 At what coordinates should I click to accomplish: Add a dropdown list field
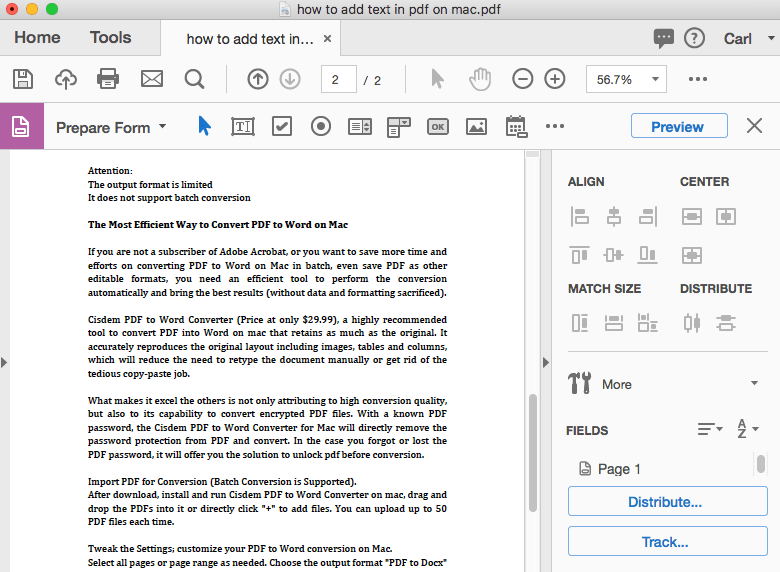(x=398, y=127)
